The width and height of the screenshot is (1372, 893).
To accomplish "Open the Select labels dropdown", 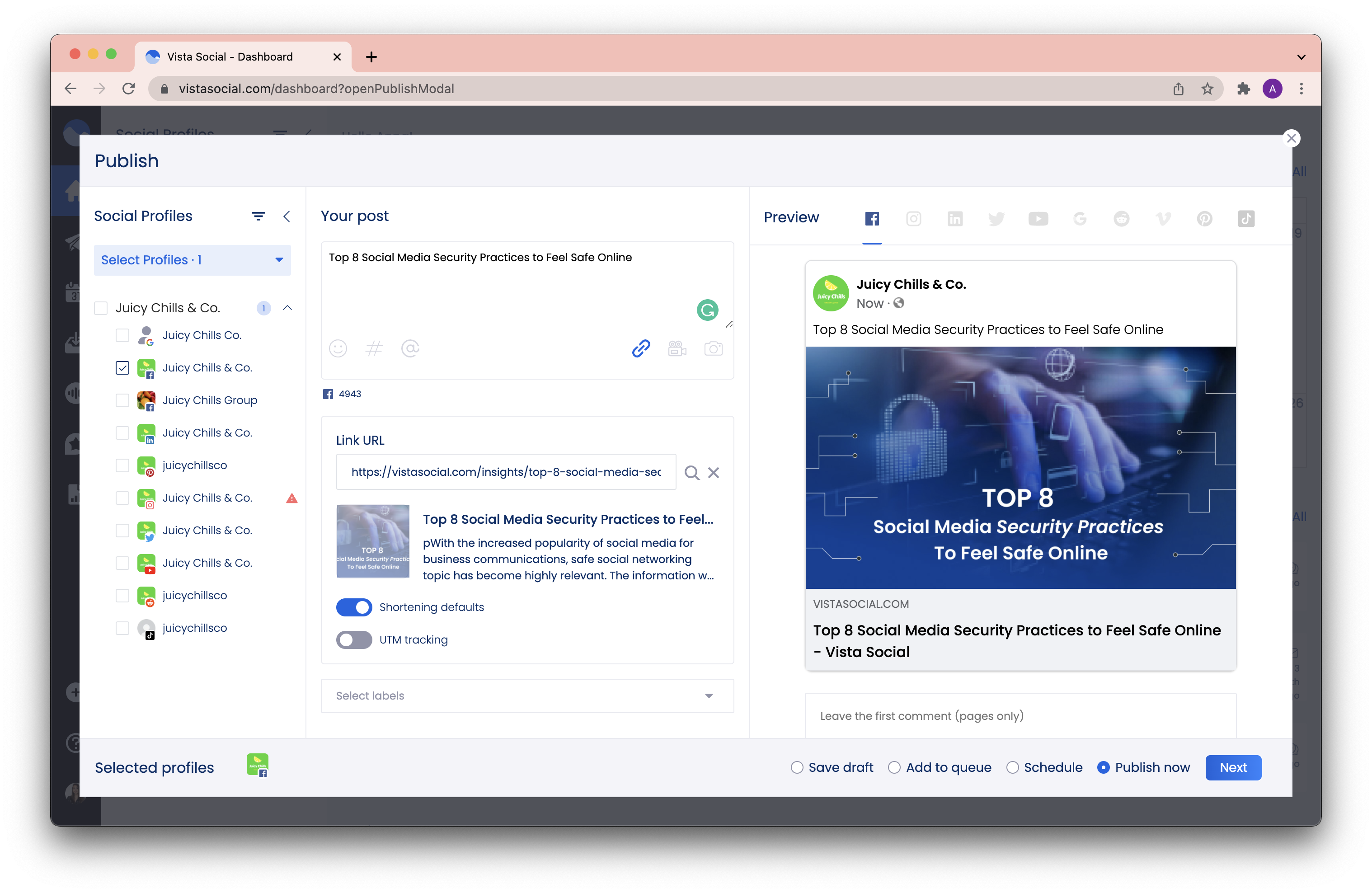I will coord(527,696).
